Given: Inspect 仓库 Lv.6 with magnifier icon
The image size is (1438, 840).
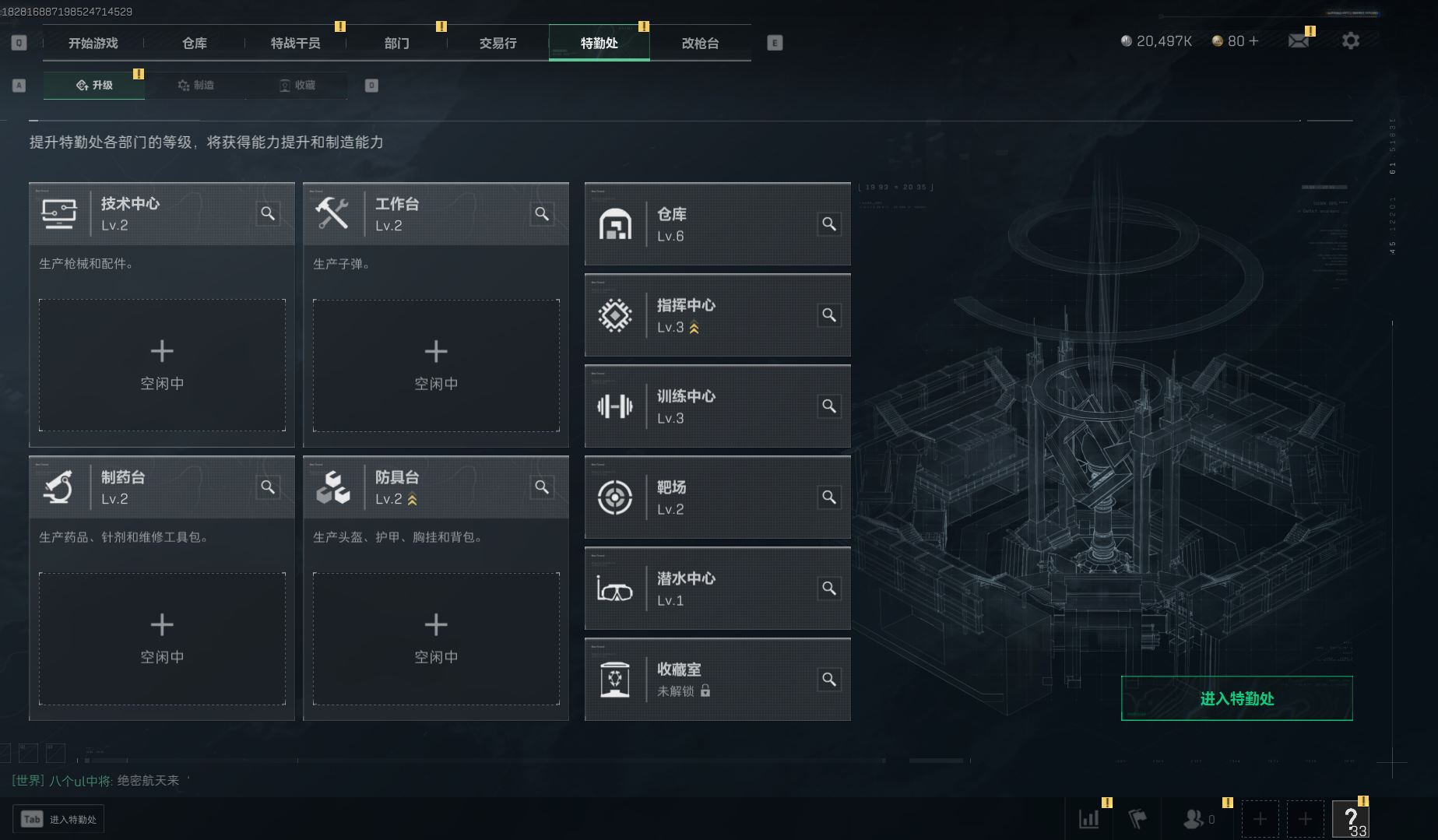Looking at the screenshot, I should click(x=829, y=224).
